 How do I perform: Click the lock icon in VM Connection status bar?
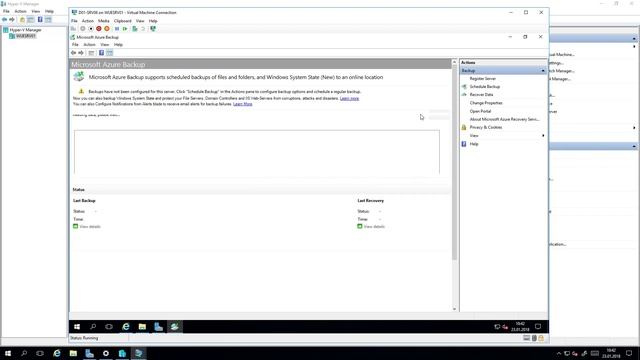click(x=541, y=338)
